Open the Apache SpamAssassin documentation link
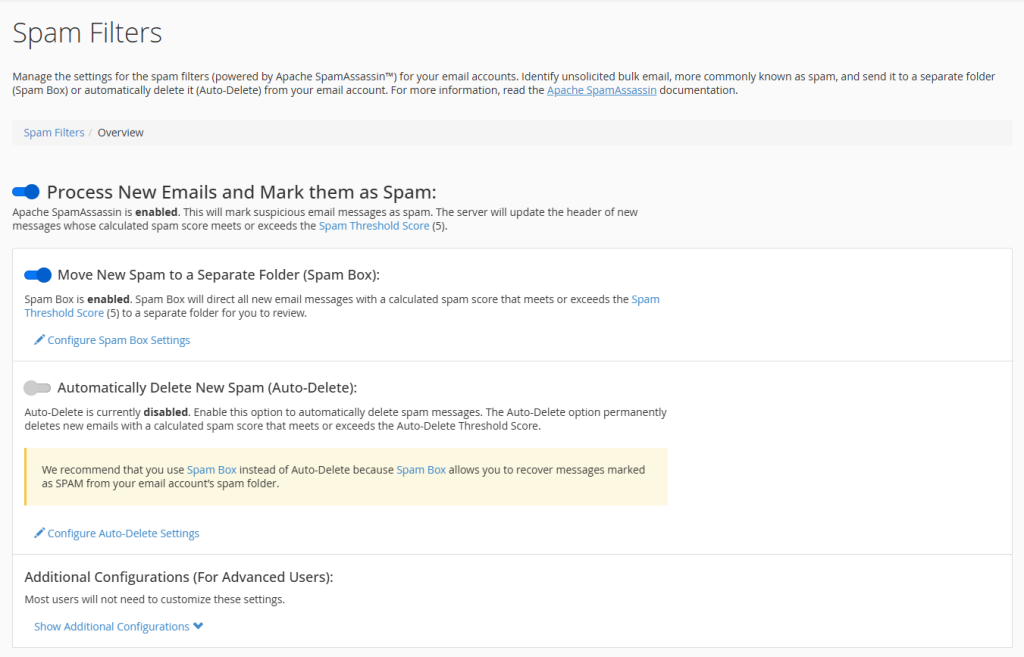The height and width of the screenshot is (657, 1024). tap(601, 90)
